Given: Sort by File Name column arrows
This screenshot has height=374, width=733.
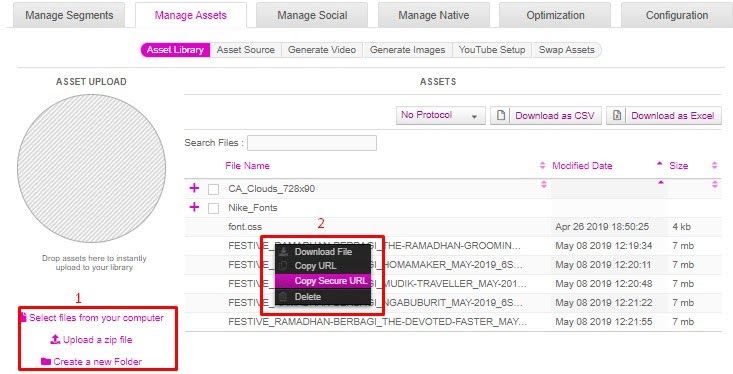Looking at the screenshot, I should click(542, 165).
